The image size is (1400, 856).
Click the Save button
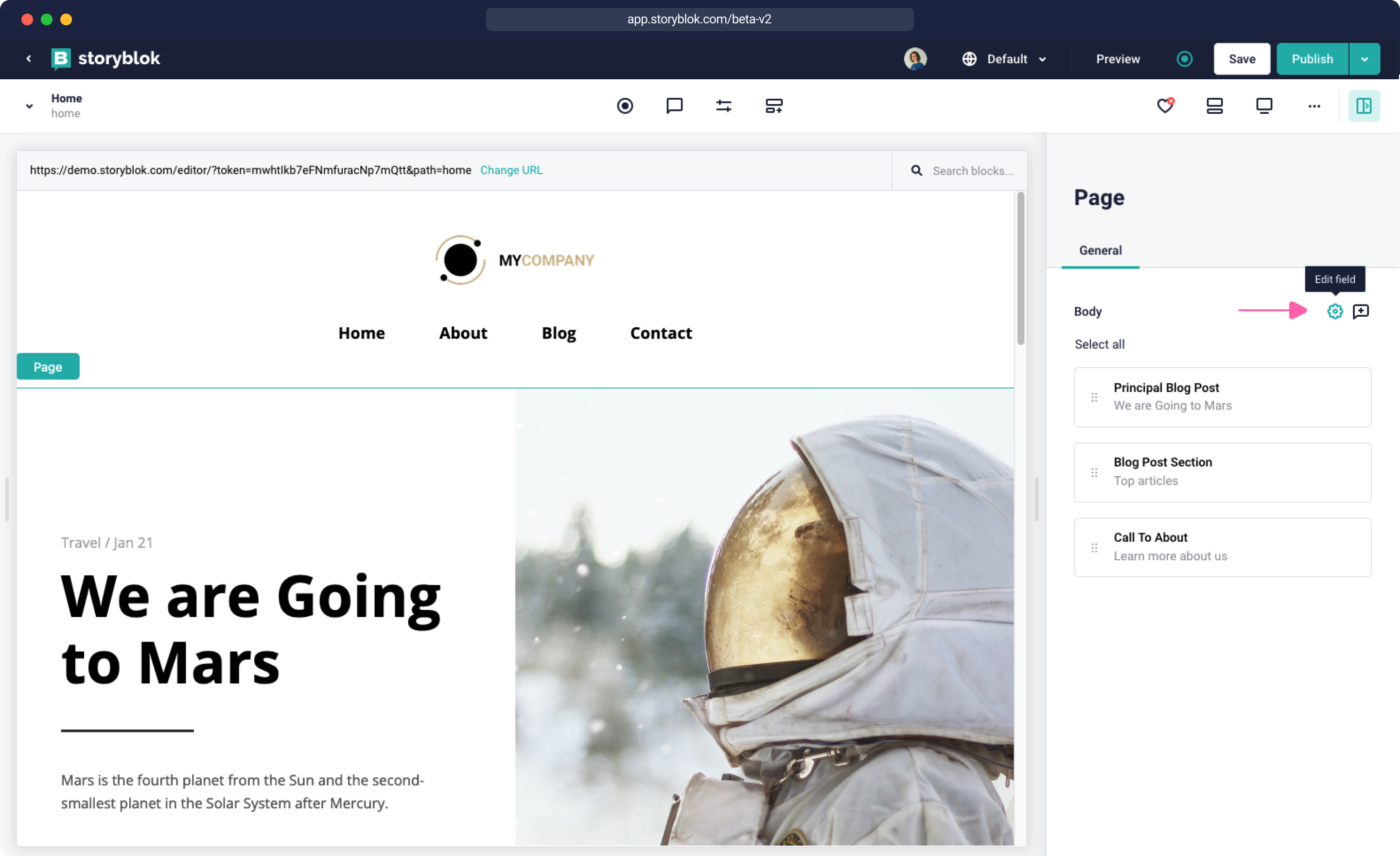coord(1242,59)
